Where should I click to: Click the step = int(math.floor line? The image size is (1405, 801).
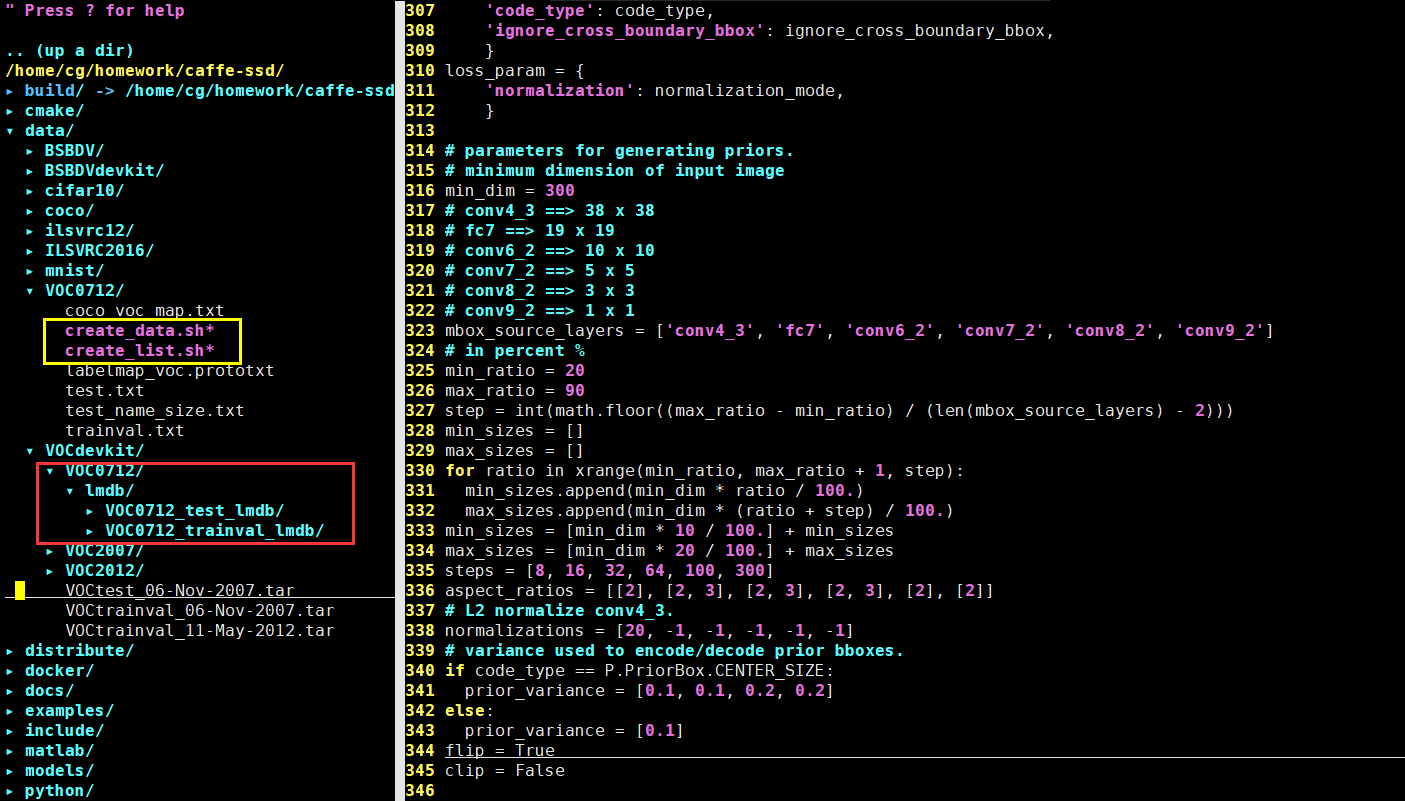839,411
